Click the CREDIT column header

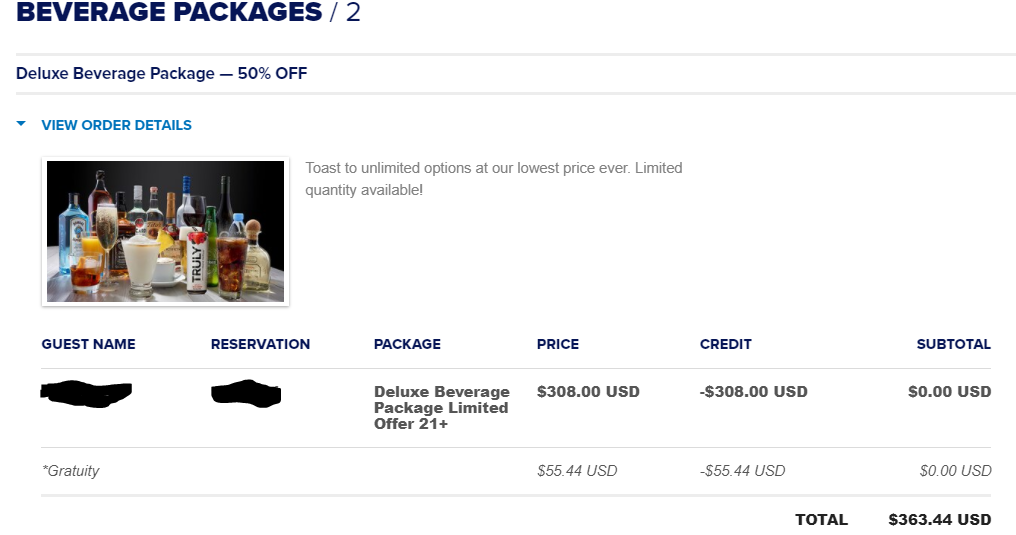726,344
